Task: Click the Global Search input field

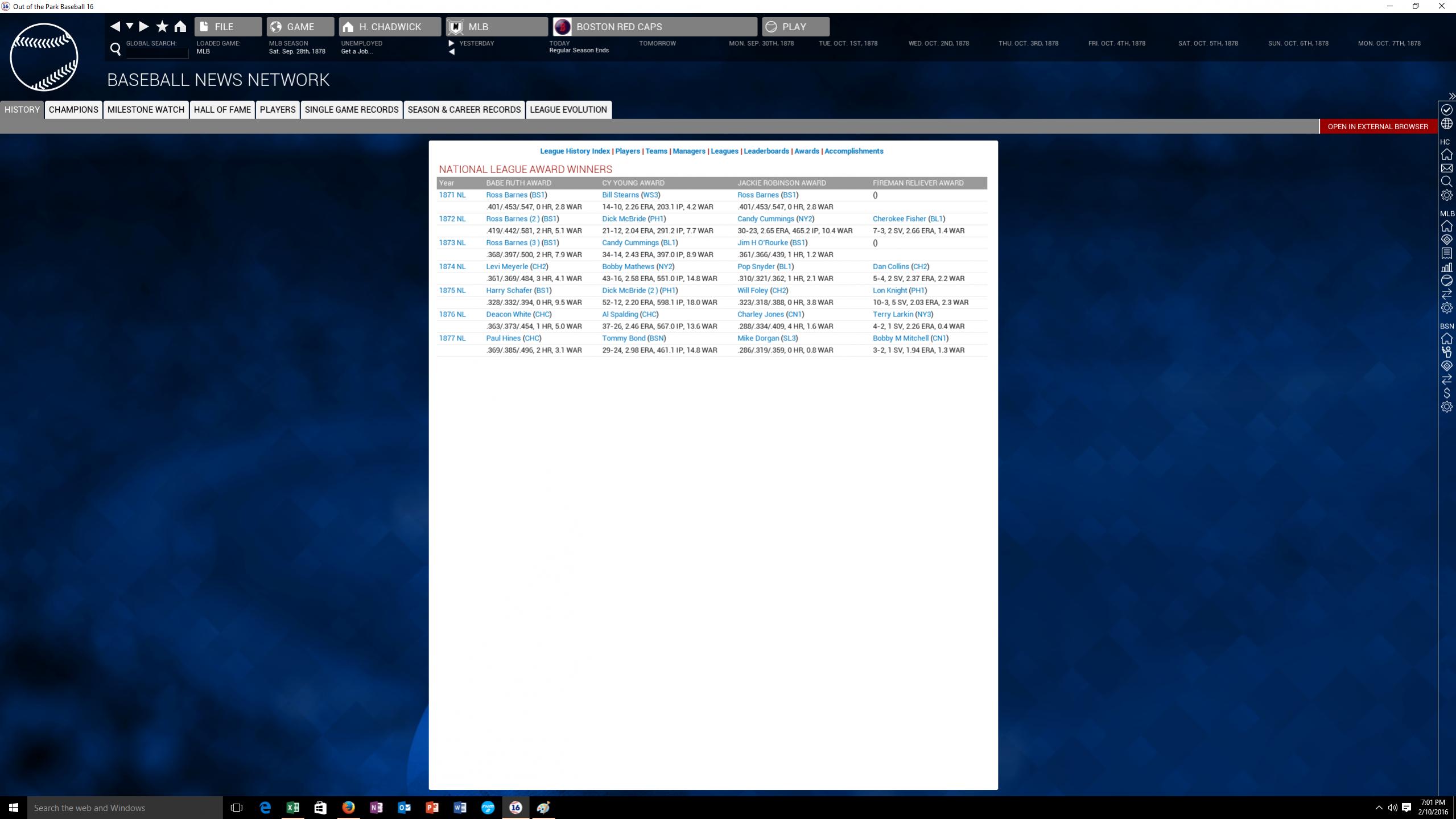Action: (x=157, y=52)
